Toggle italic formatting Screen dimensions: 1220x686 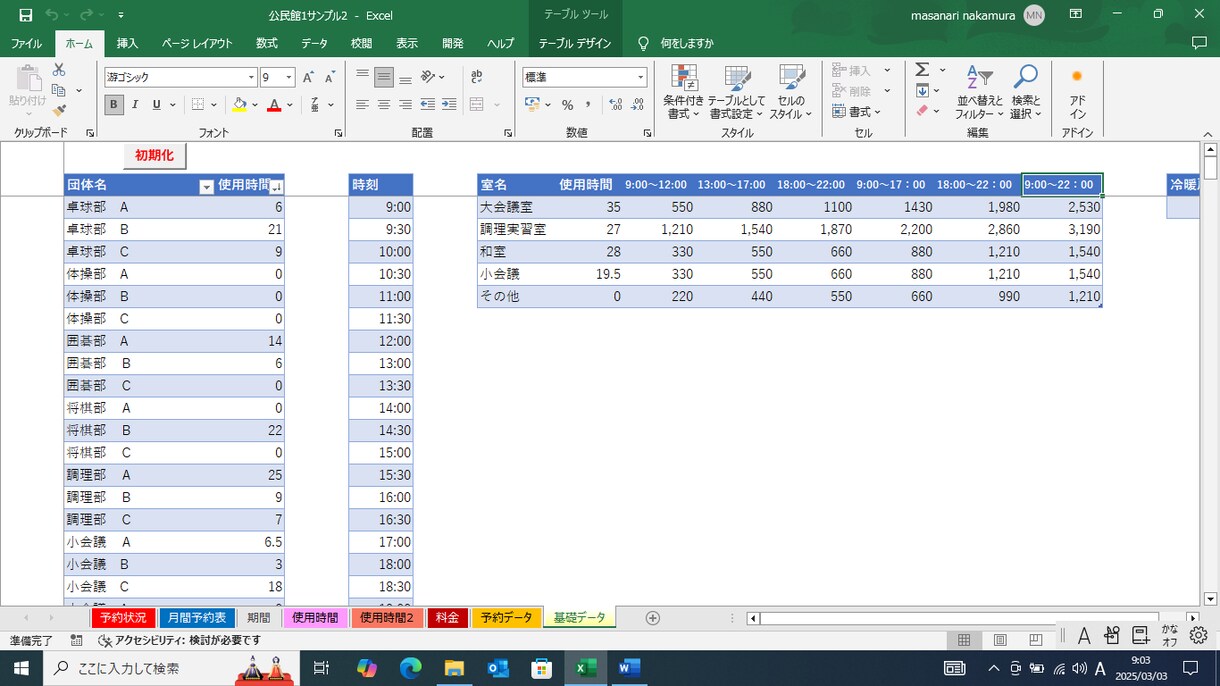click(x=136, y=105)
